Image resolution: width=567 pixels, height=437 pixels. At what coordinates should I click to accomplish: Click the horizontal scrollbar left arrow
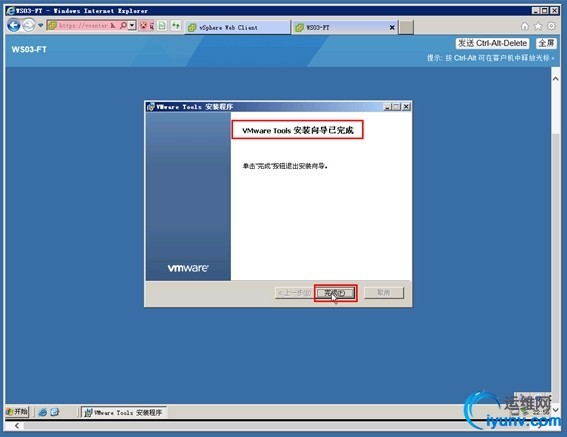17,426
